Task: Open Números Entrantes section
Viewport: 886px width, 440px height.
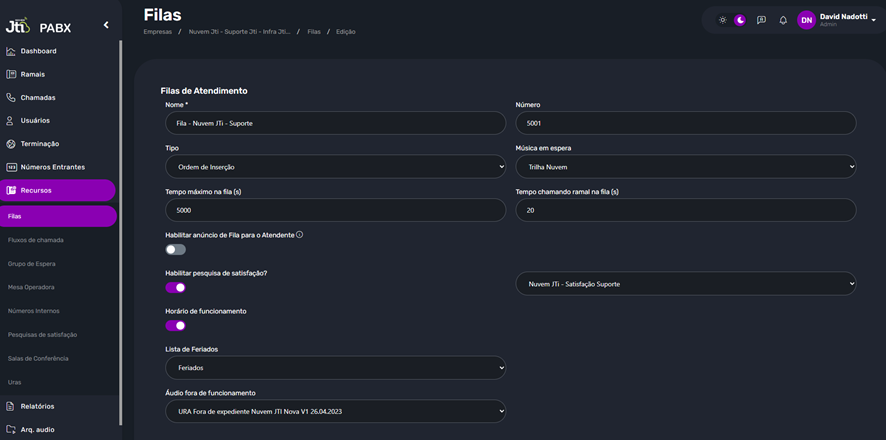Action: tap(52, 167)
